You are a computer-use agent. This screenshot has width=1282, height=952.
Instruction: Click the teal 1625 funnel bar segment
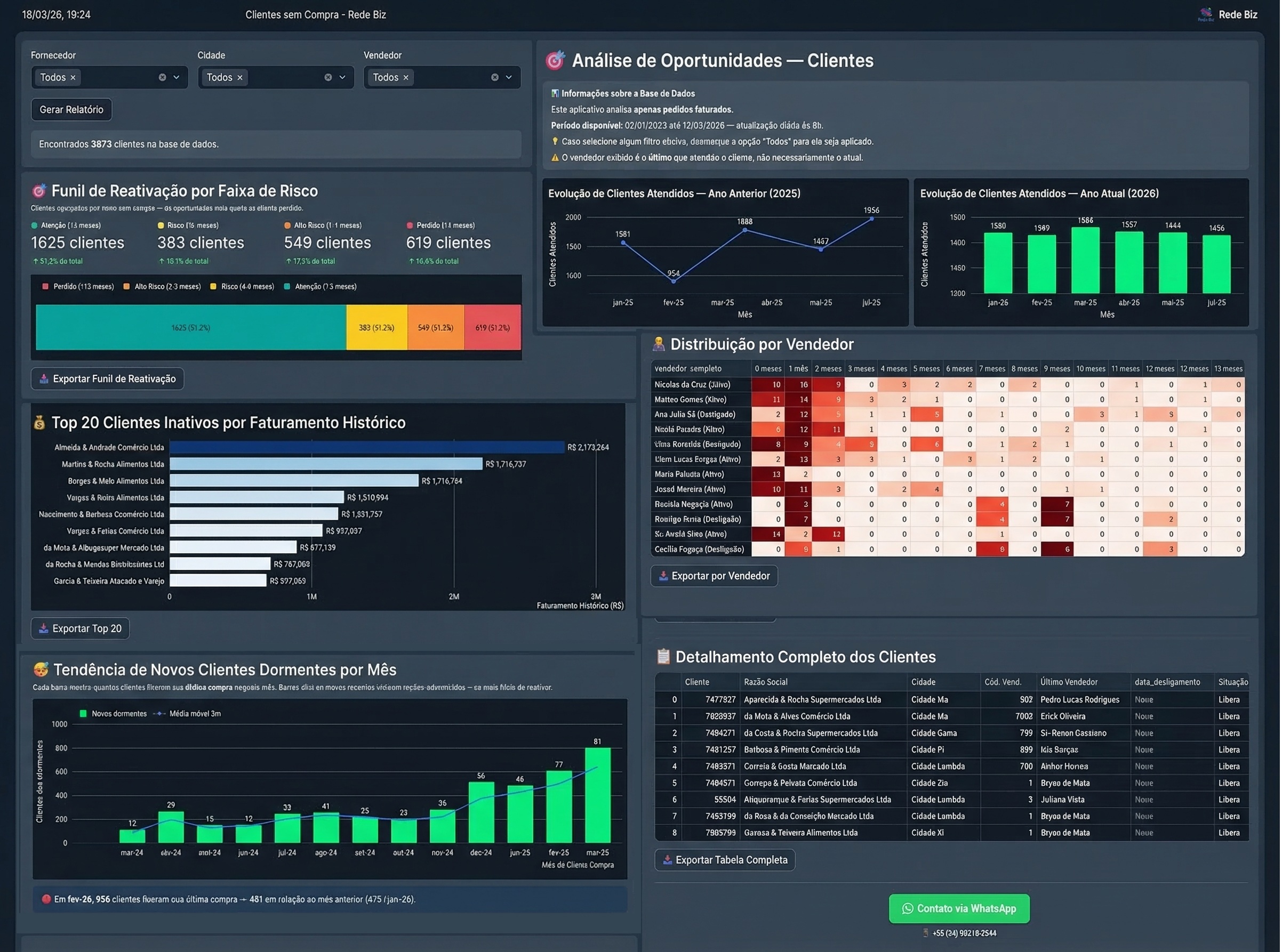coord(191,327)
